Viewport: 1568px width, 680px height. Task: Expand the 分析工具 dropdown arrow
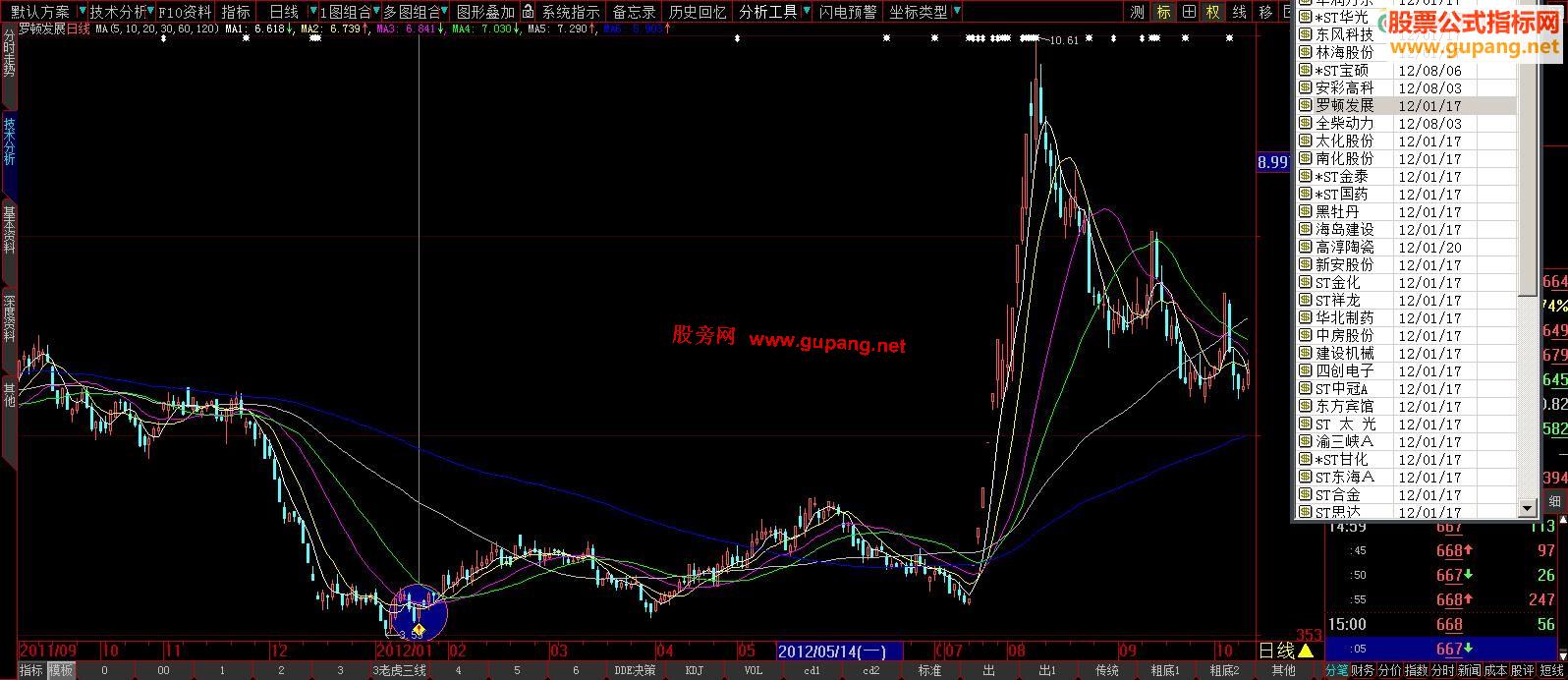806,12
